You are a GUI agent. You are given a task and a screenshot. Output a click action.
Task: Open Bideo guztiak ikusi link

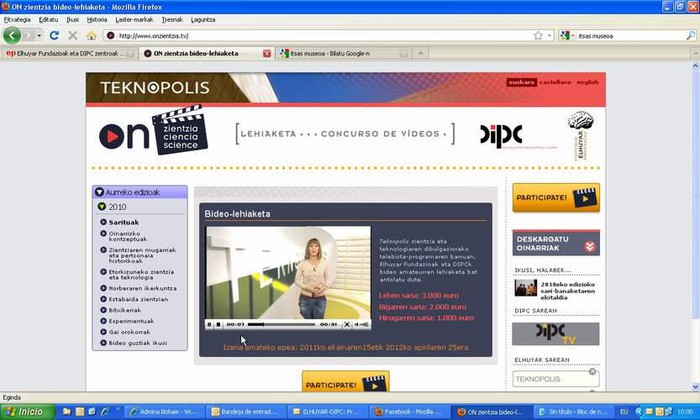coord(138,343)
